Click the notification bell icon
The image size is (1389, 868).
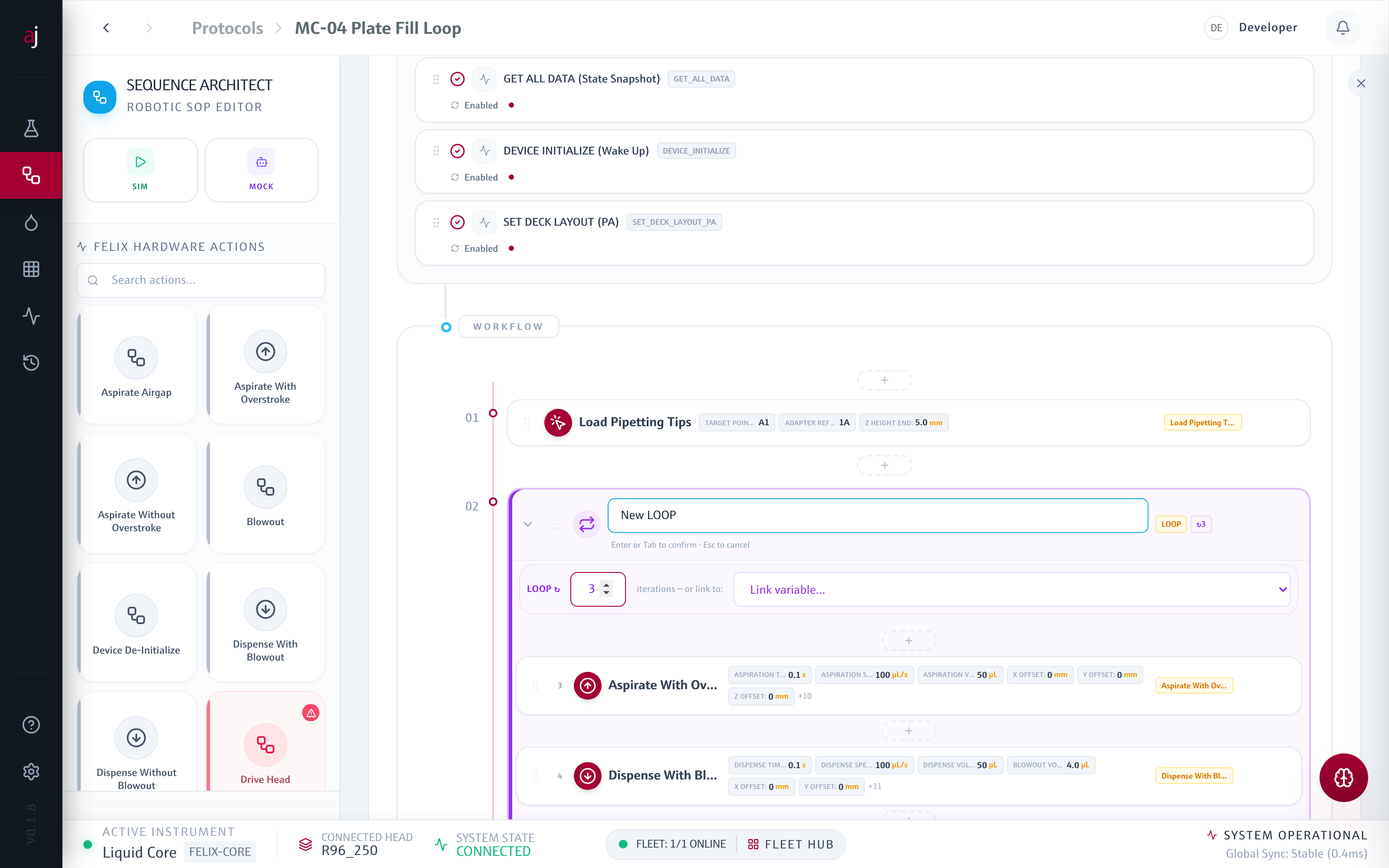(1343, 27)
